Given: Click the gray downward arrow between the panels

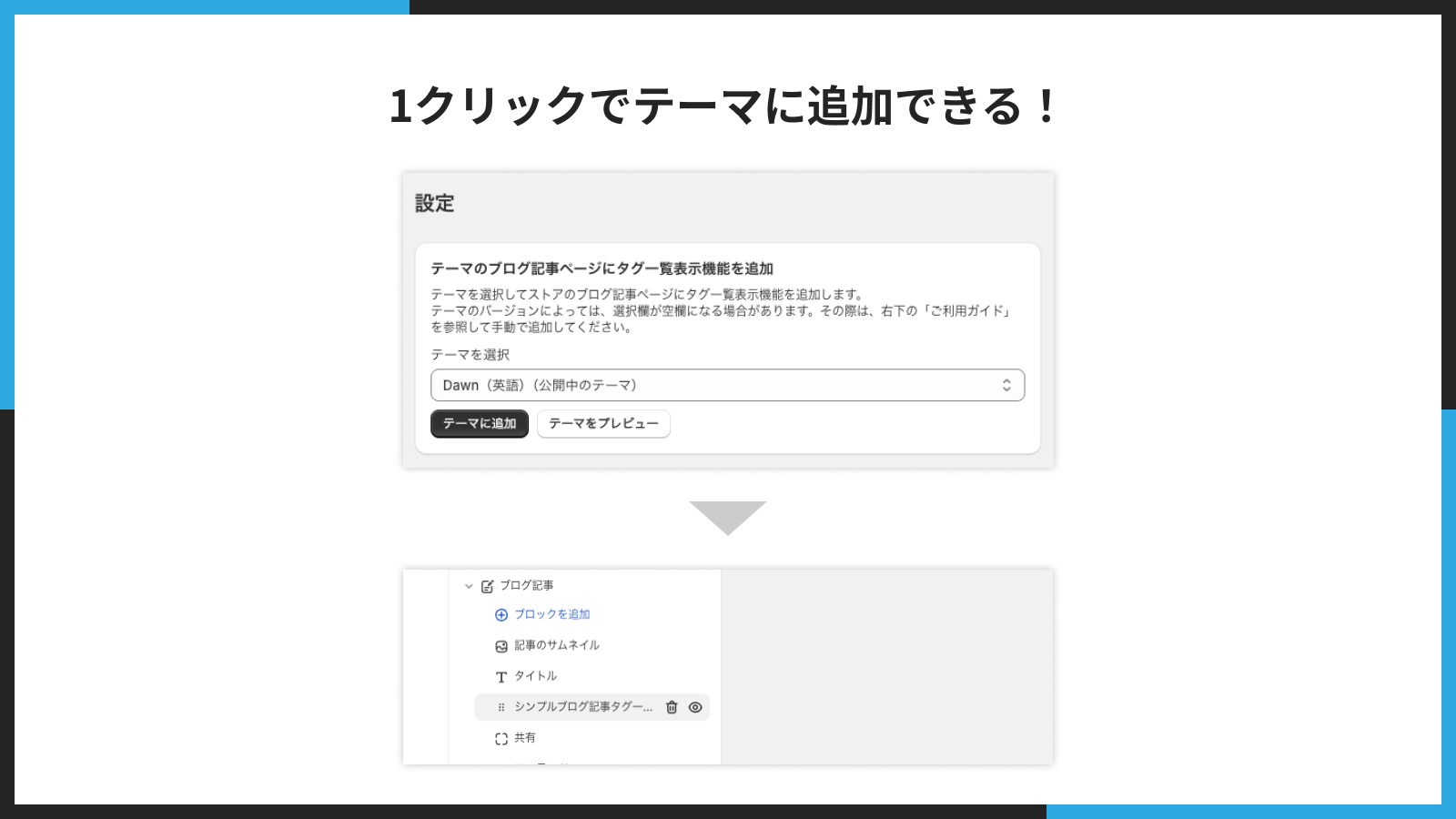Looking at the screenshot, I should (x=728, y=514).
